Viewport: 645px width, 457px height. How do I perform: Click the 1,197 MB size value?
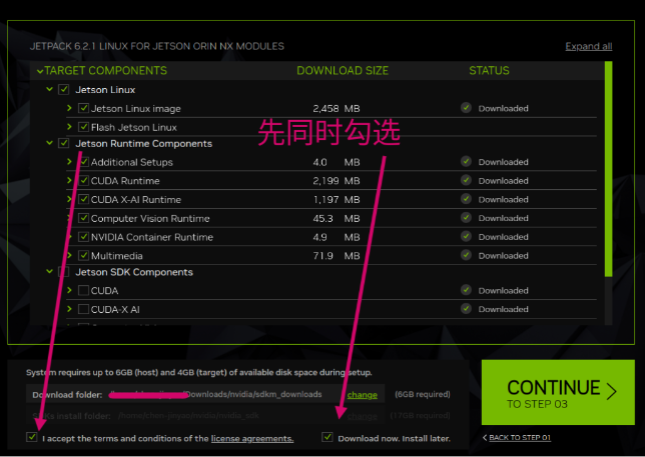coord(336,200)
